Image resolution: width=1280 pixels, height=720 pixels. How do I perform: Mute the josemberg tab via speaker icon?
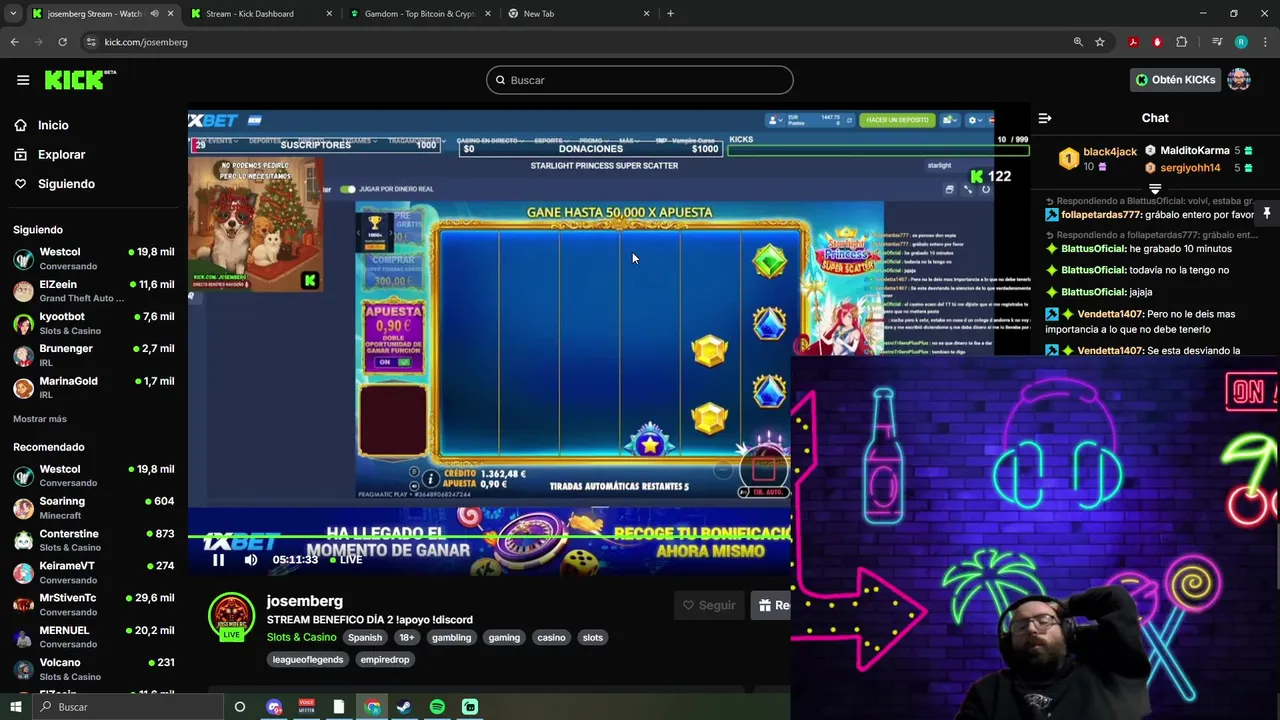154,14
